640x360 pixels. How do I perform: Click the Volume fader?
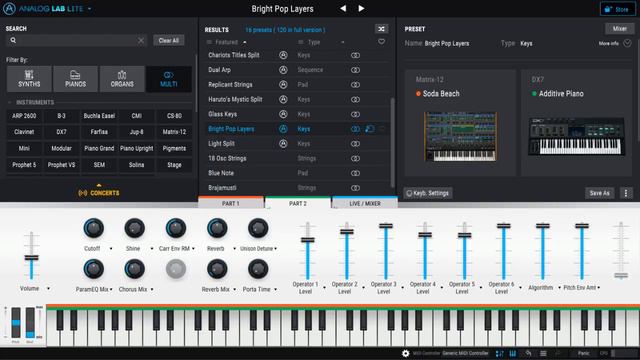click(x=31, y=258)
